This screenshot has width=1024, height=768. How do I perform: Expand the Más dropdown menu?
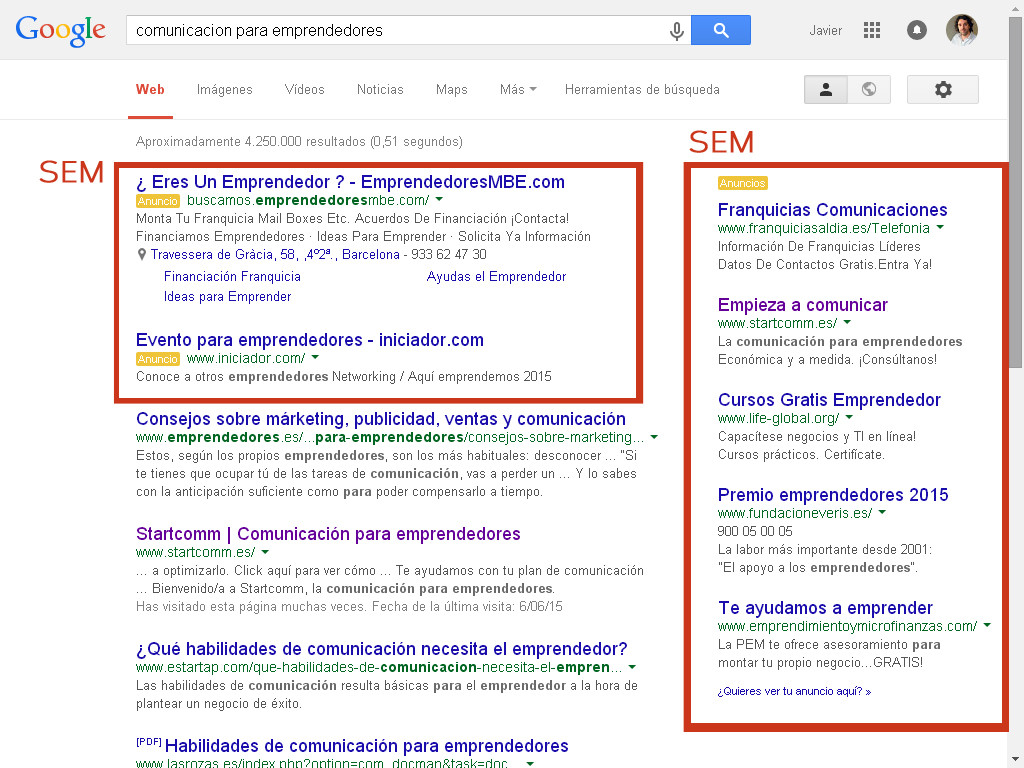518,89
